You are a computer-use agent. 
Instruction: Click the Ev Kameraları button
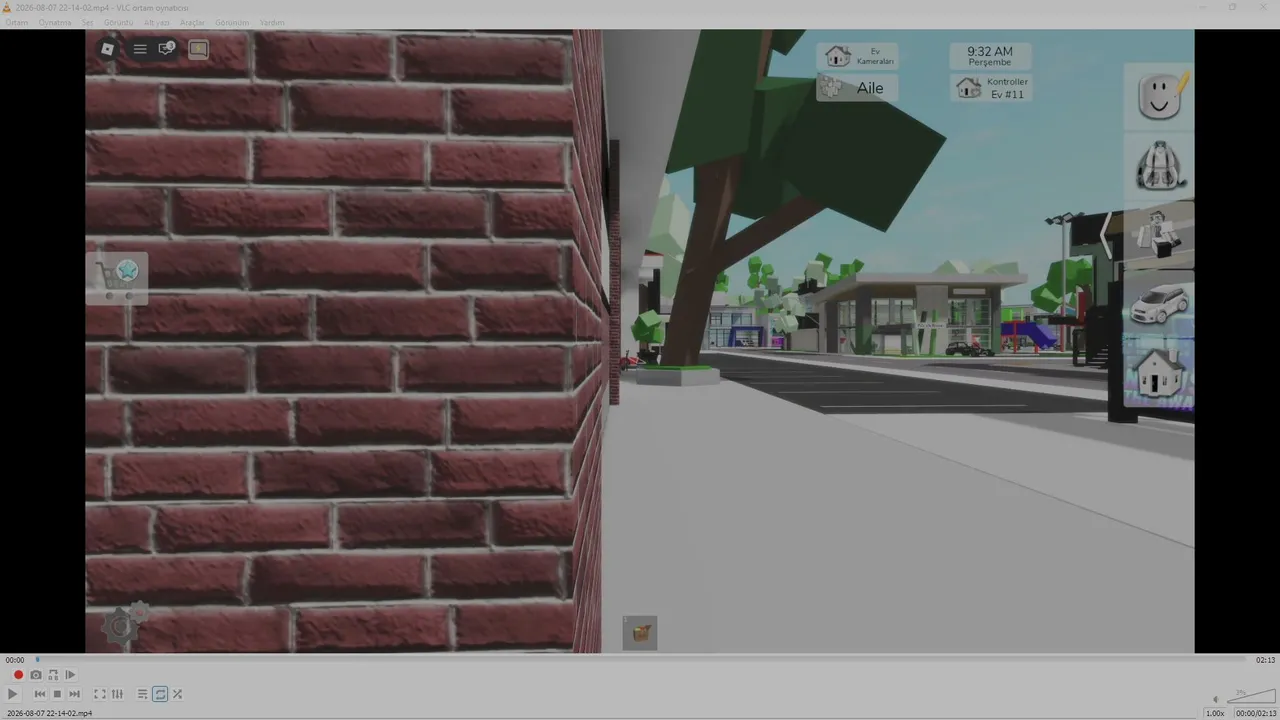857,56
